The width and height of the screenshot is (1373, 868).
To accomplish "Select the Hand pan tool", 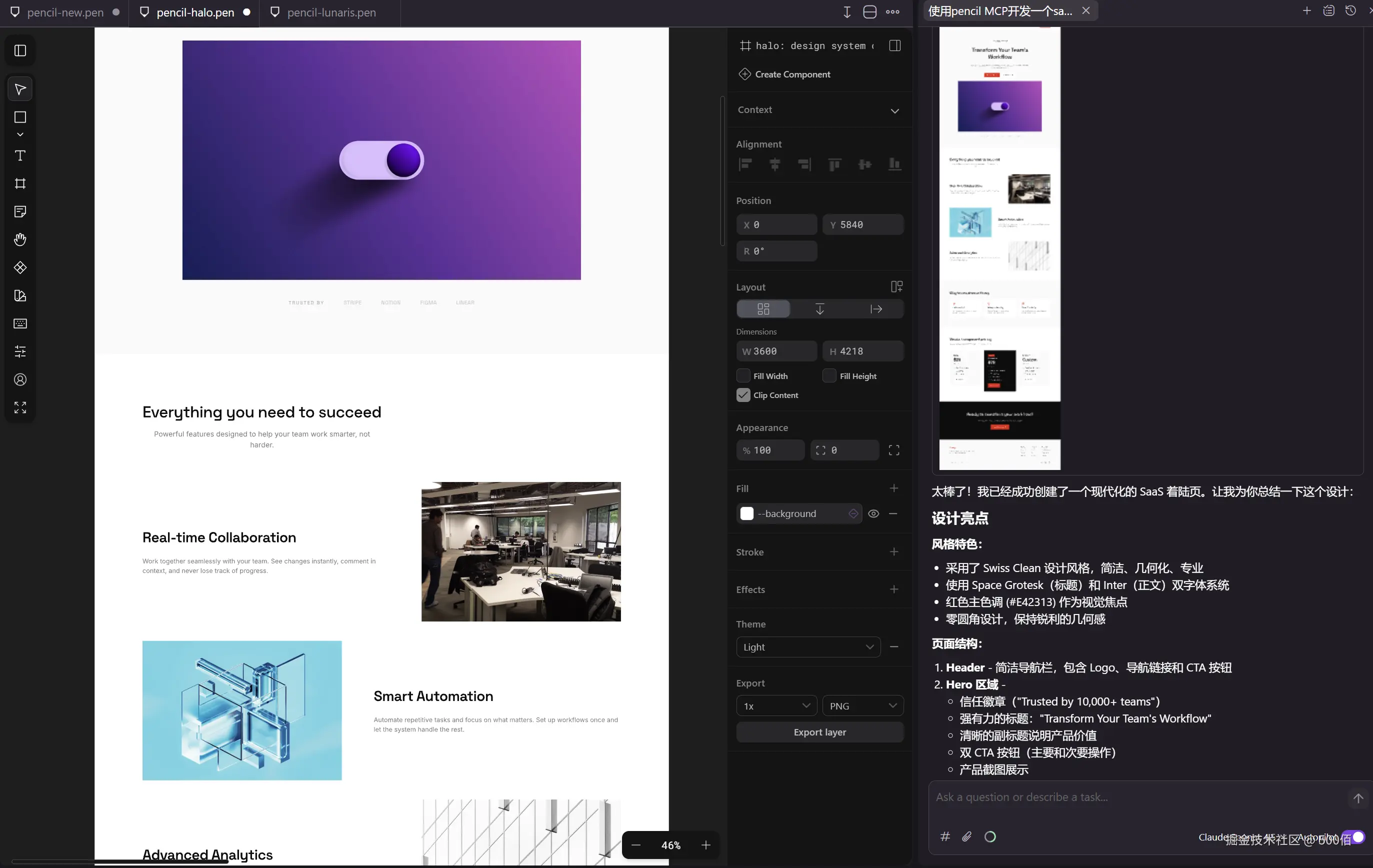I will pyautogui.click(x=20, y=239).
